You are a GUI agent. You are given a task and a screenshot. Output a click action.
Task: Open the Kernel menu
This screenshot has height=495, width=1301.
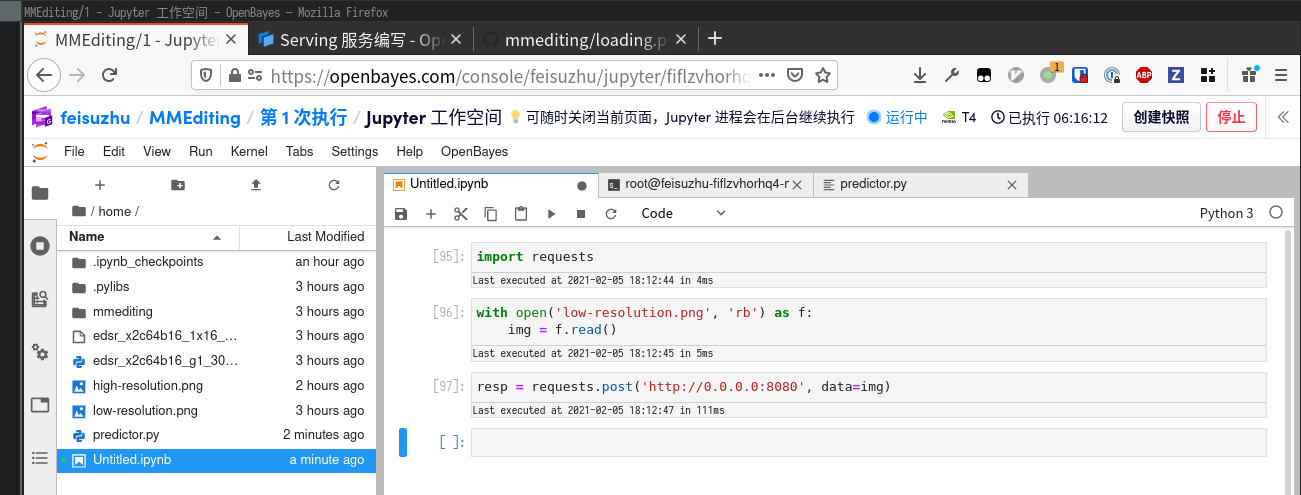[x=249, y=152]
